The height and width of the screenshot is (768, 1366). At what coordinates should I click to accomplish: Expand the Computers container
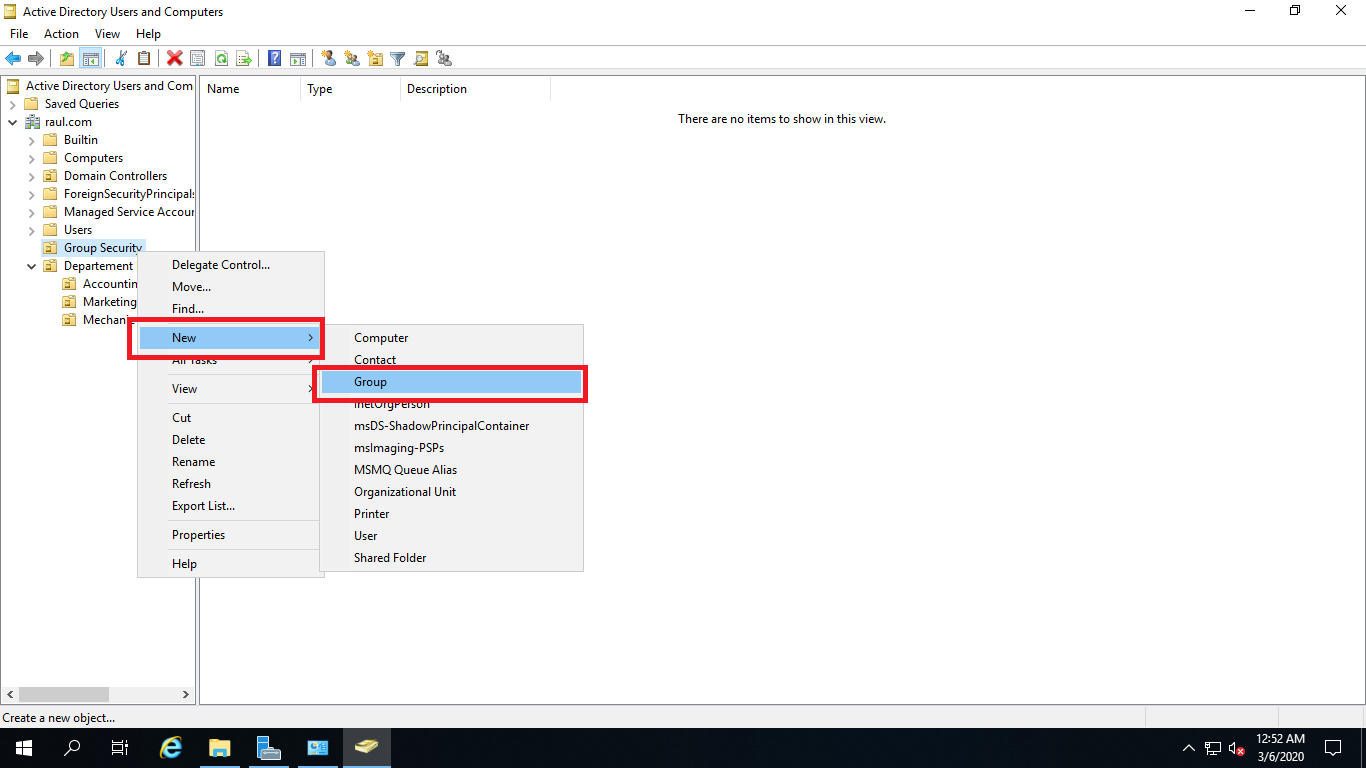pos(32,157)
